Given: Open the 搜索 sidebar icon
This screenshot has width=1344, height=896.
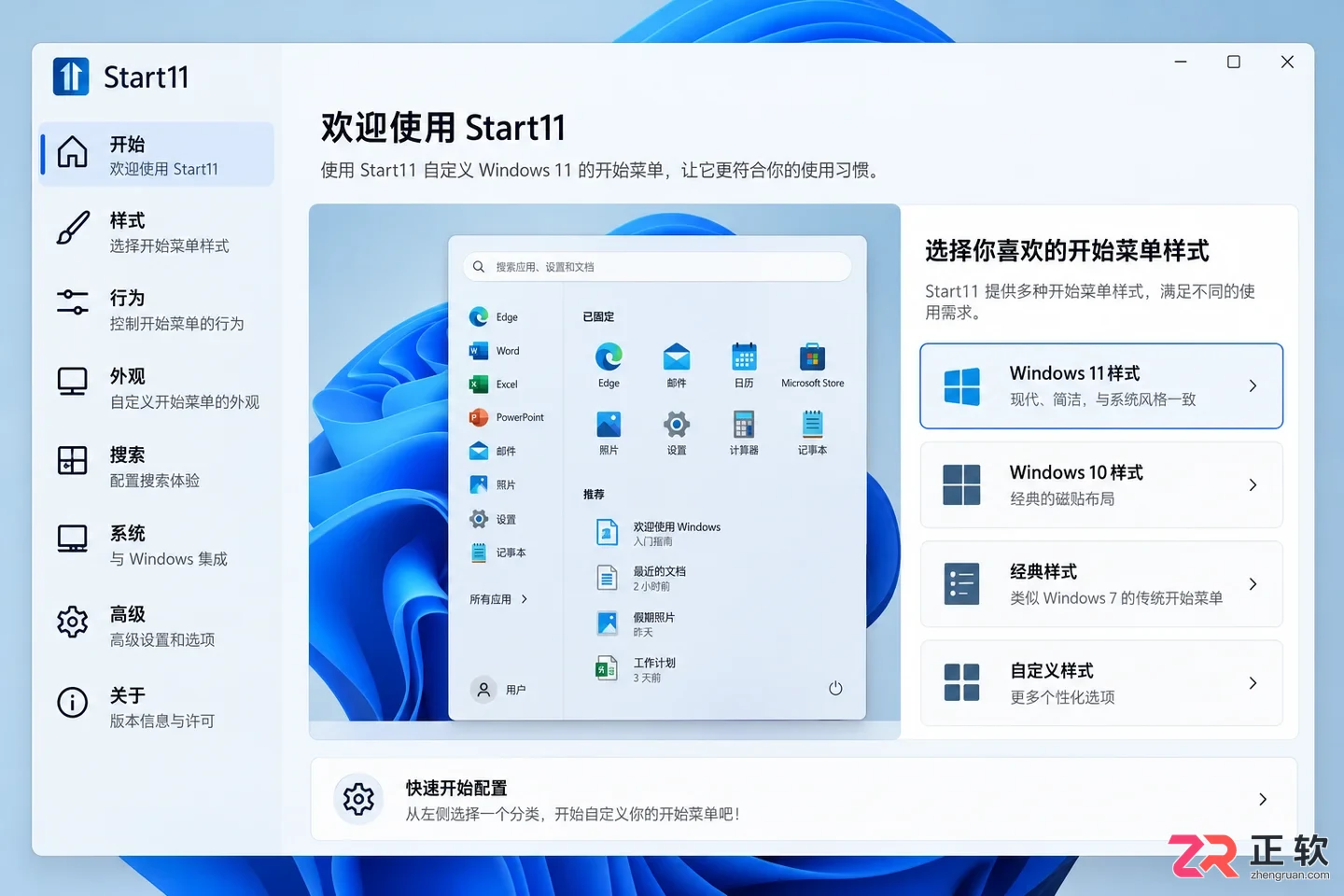Looking at the screenshot, I should coord(73,460).
